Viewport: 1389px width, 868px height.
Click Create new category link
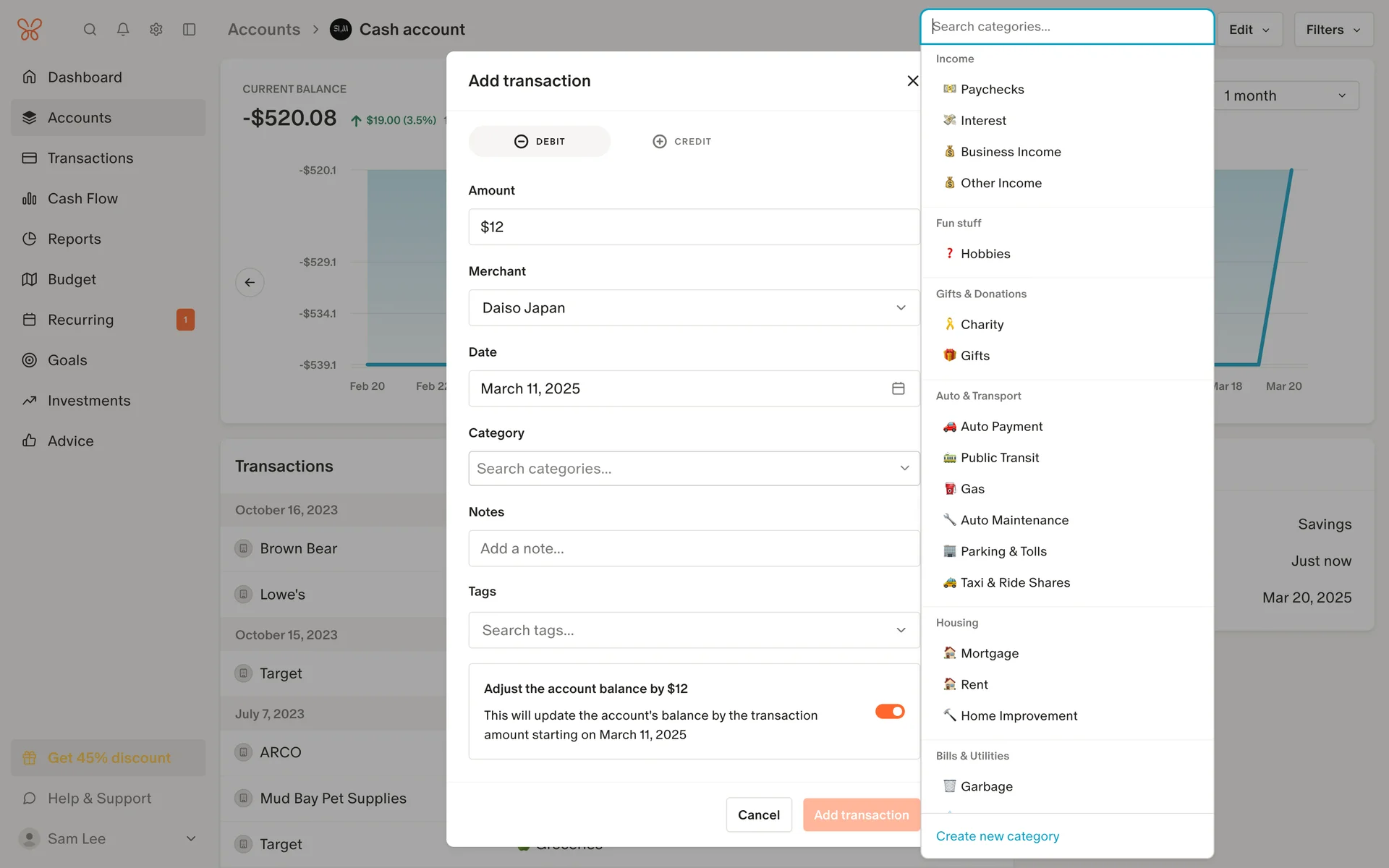coord(997,836)
